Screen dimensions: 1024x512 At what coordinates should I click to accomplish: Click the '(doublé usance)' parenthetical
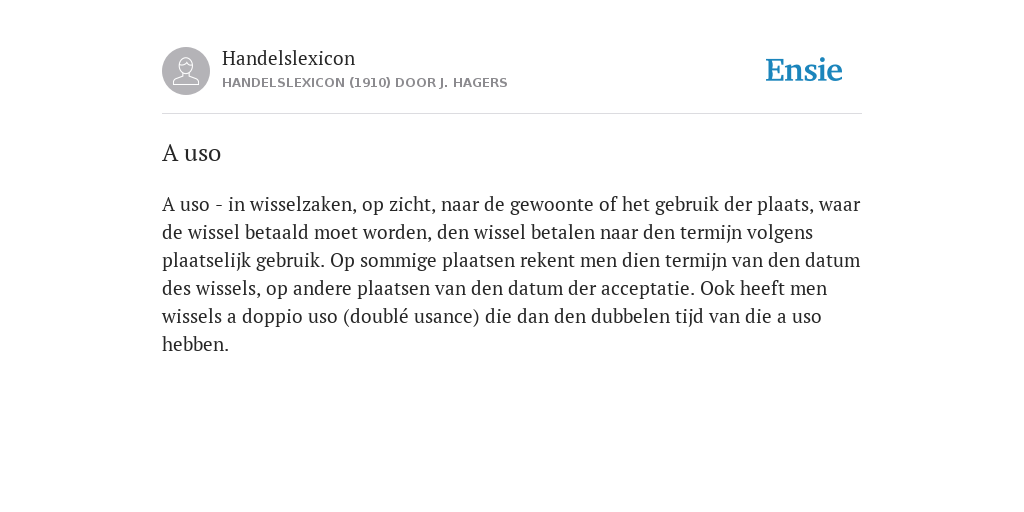click(411, 317)
